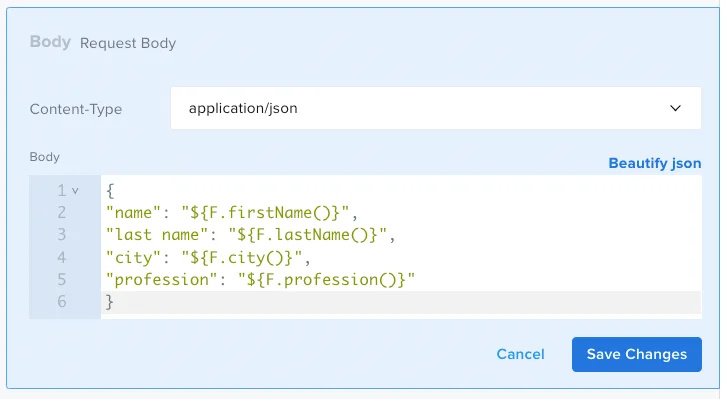The height and width of the screenshot is (399, 726).
Task: Click the Content-Type label
Action: pos(76,109)
